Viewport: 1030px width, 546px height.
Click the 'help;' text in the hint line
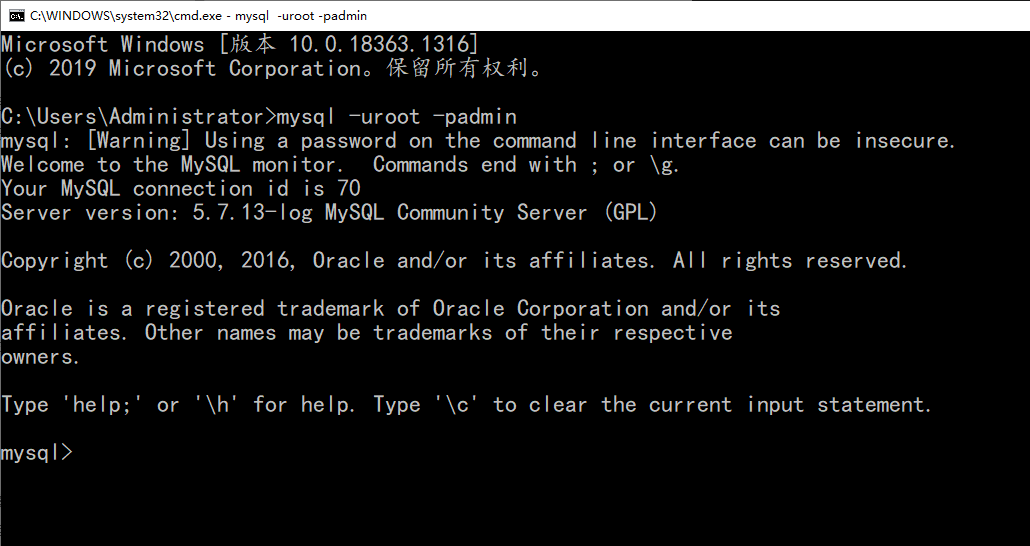100,405
